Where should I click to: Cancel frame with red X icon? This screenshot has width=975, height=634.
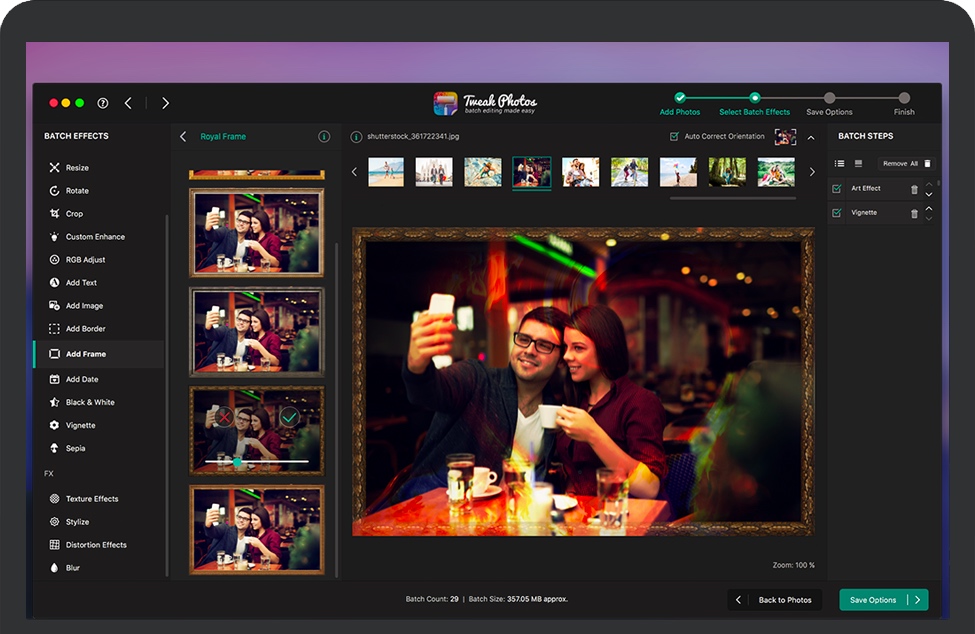[x=224, y=417]
